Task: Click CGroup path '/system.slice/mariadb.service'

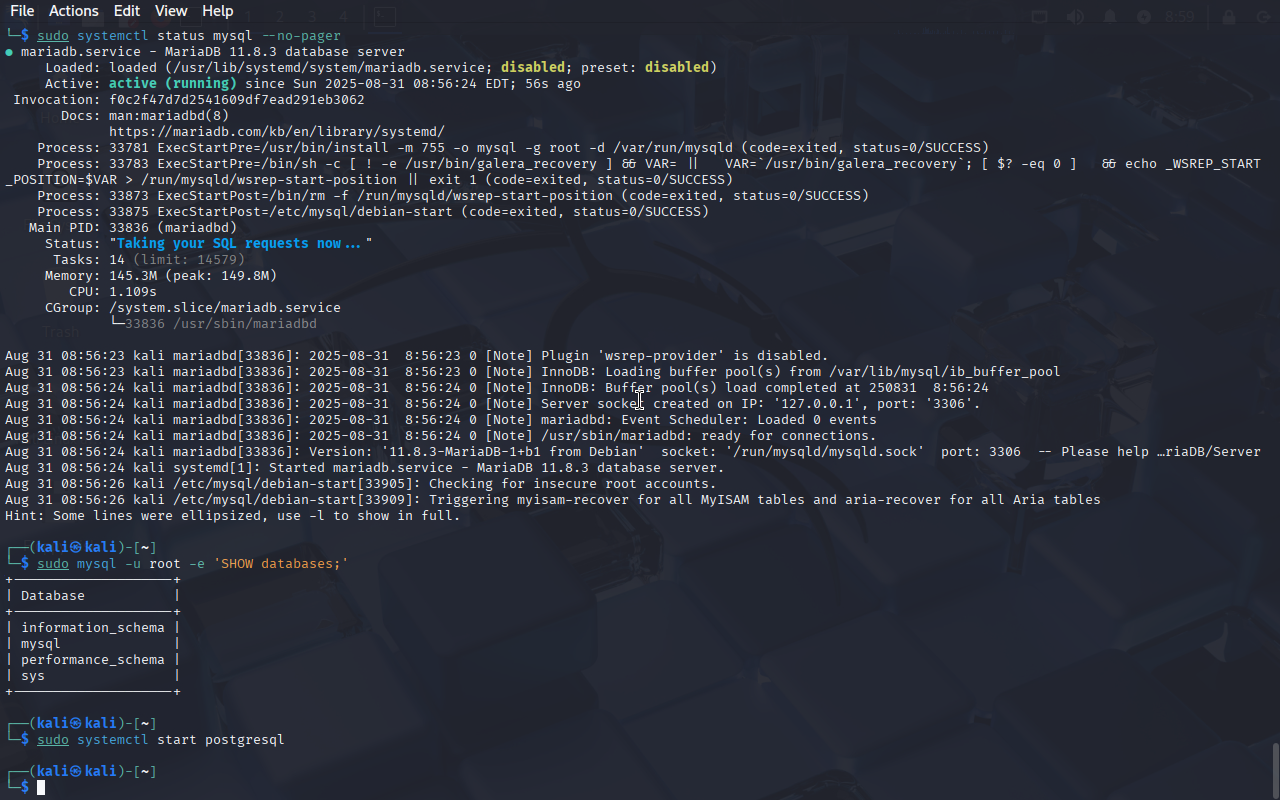Action: tap(225, 308)
